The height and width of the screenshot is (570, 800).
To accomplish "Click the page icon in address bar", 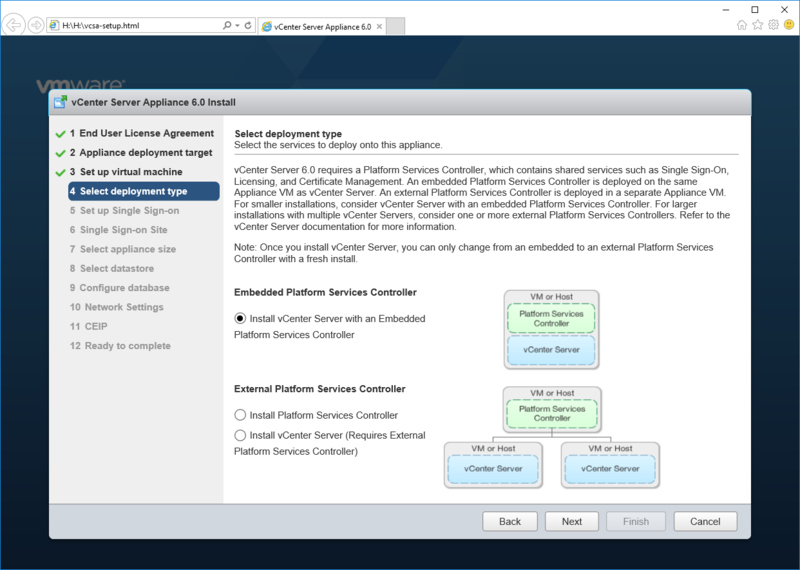I will [54, 25].
